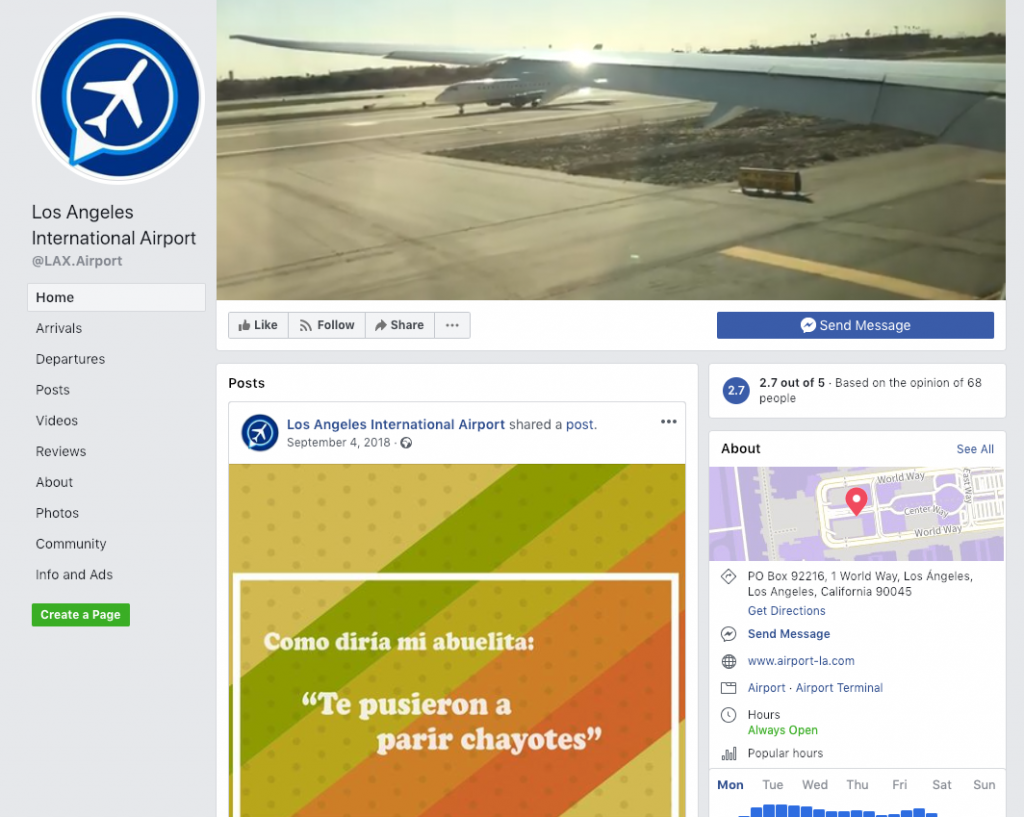The width and height of the screenshot is (1024, 817).
Task: Click the map thumbnail in the About card
Action: coord(857,513)
